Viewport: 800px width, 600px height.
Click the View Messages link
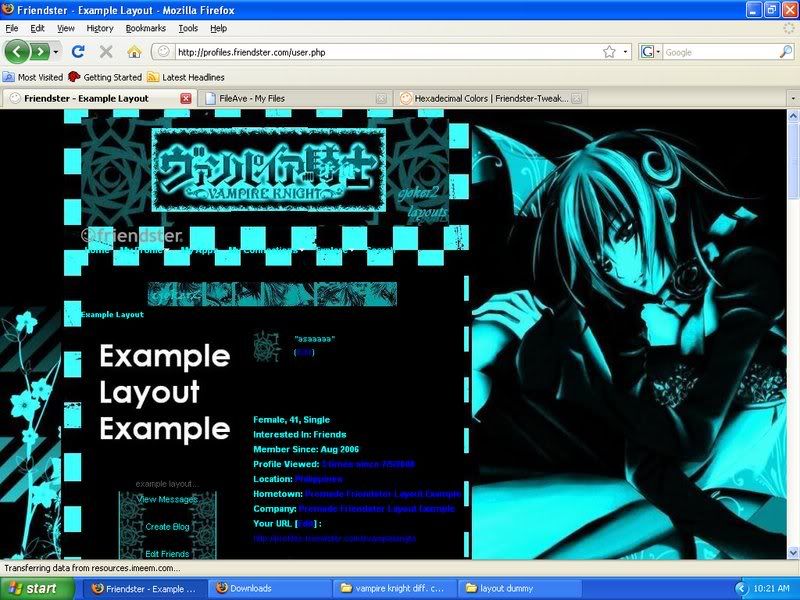click(x=167, y=499)
